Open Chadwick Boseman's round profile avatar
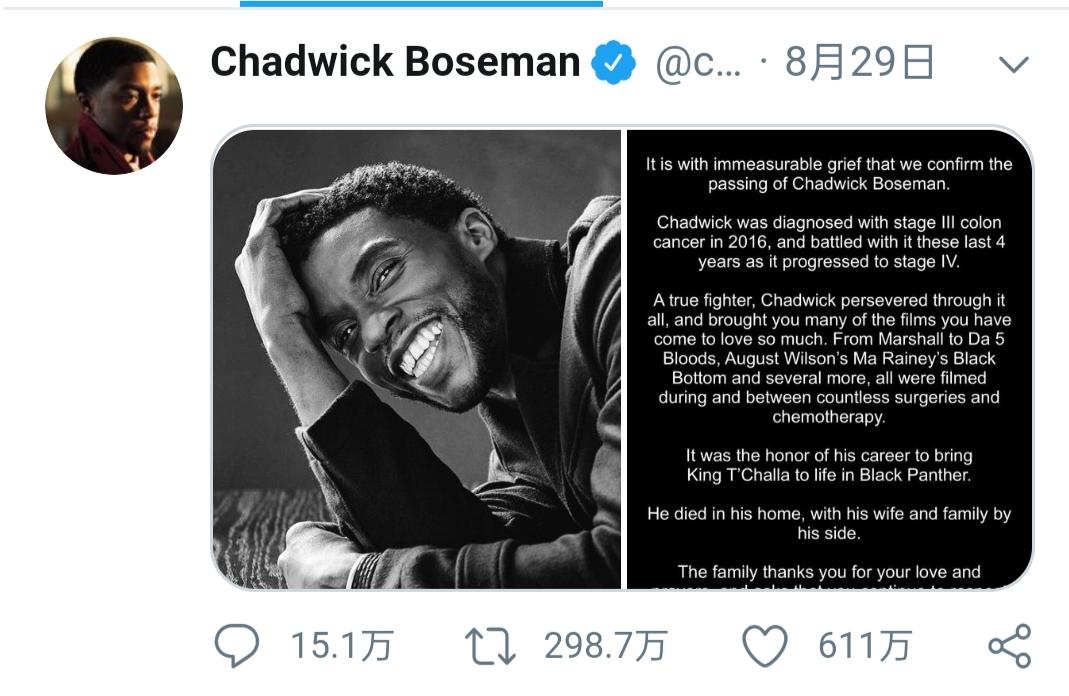The height and width of the screenshot is (696, 1069). pos(114,105)
